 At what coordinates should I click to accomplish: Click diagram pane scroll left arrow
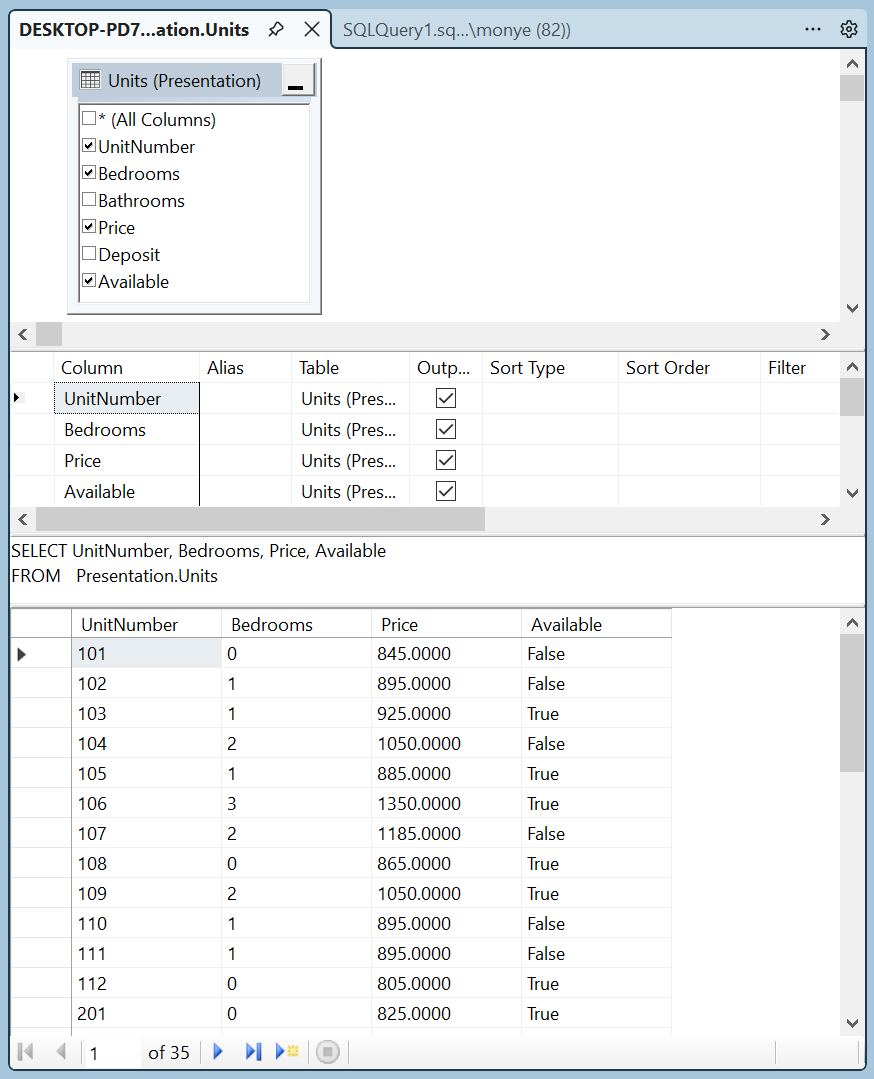click(23, 334)
